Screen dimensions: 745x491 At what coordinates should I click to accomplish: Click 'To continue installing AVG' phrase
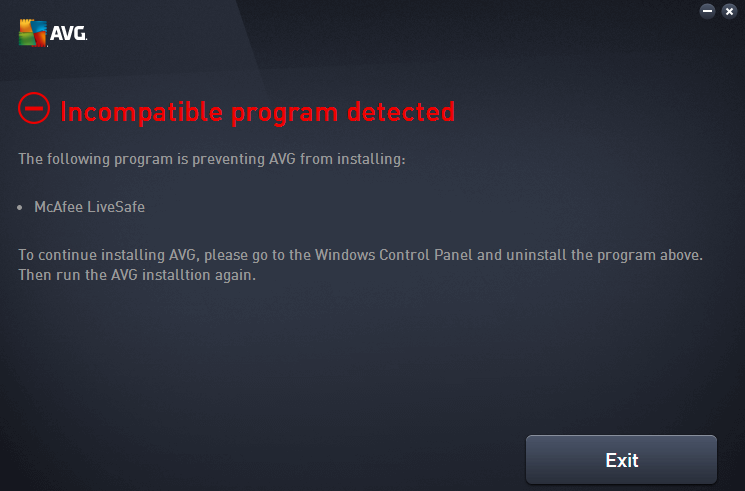pyautogui.click(x=108, y=255)
